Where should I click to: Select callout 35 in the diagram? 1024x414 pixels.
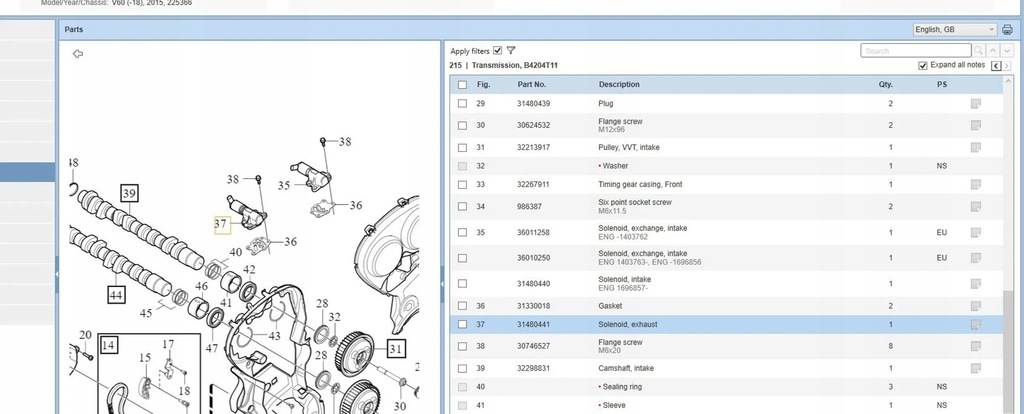pyautogui.click(x=283, y=186)
